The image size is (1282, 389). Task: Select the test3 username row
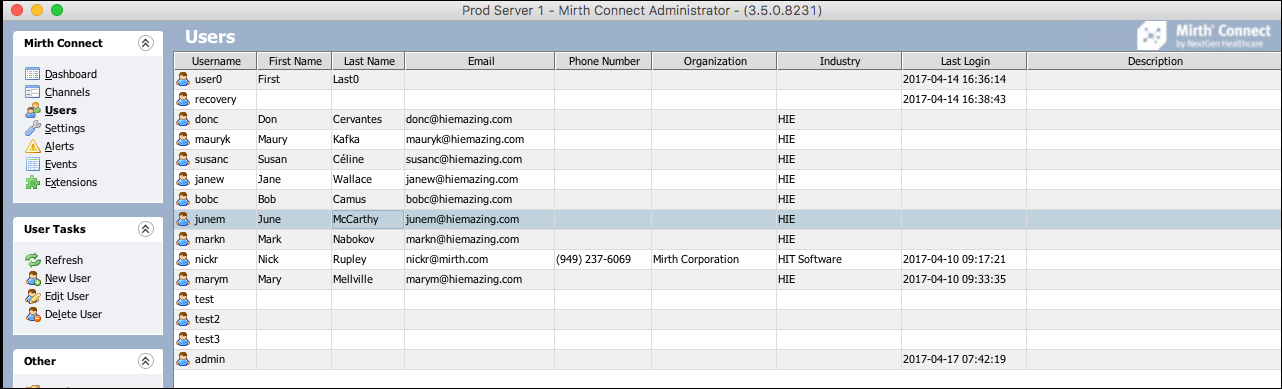point(728,339)
